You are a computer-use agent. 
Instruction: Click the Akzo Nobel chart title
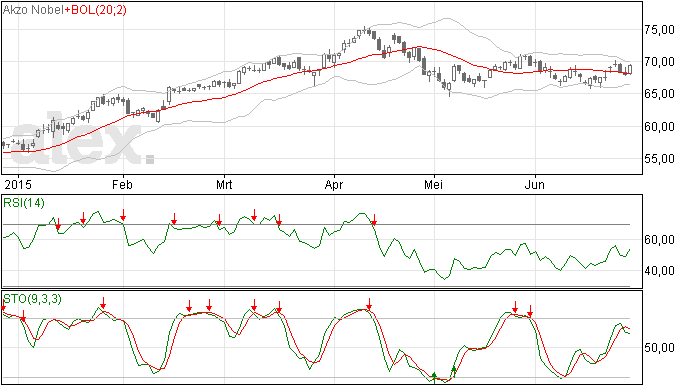tap(33, 10)
